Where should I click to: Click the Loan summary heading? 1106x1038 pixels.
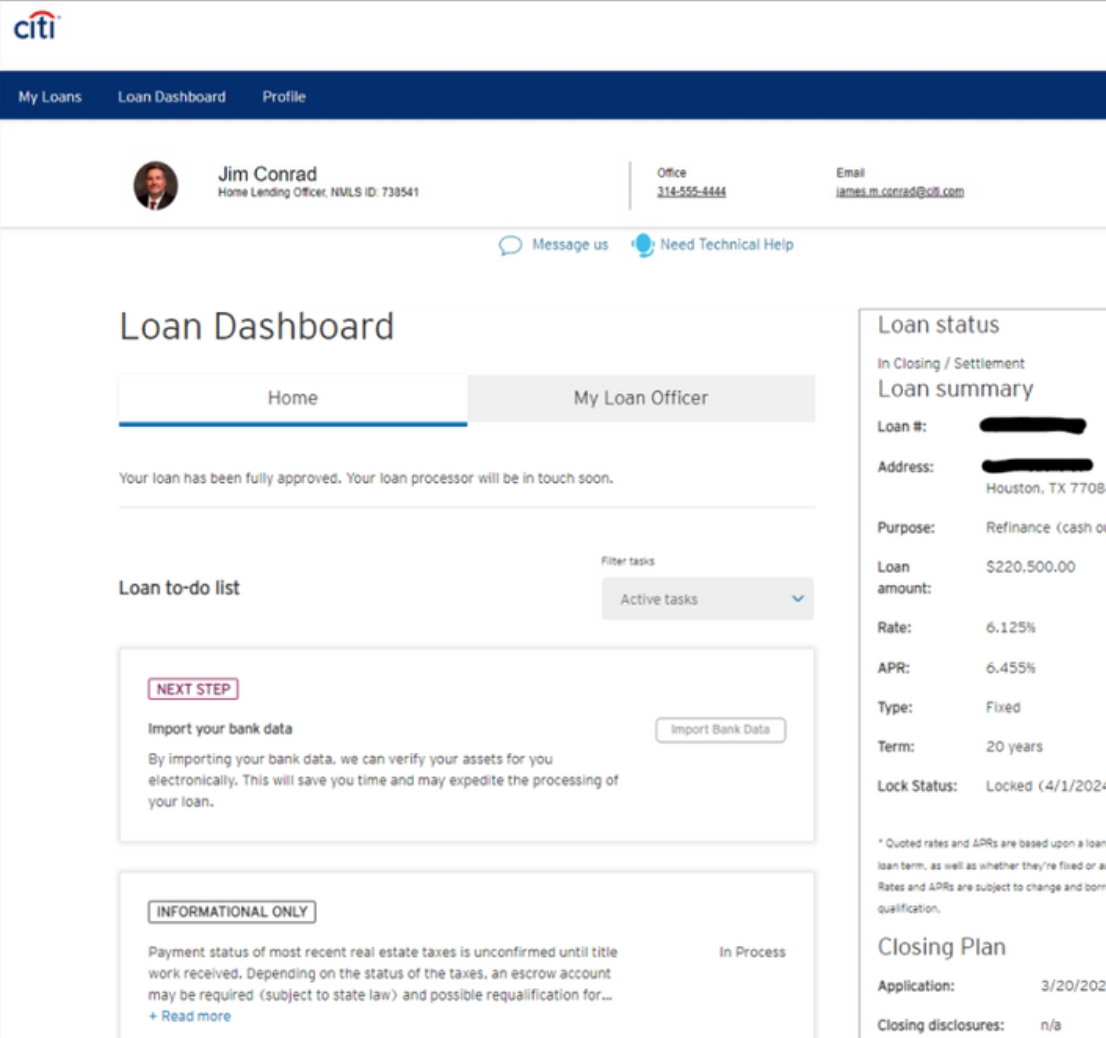coord(956,389)
